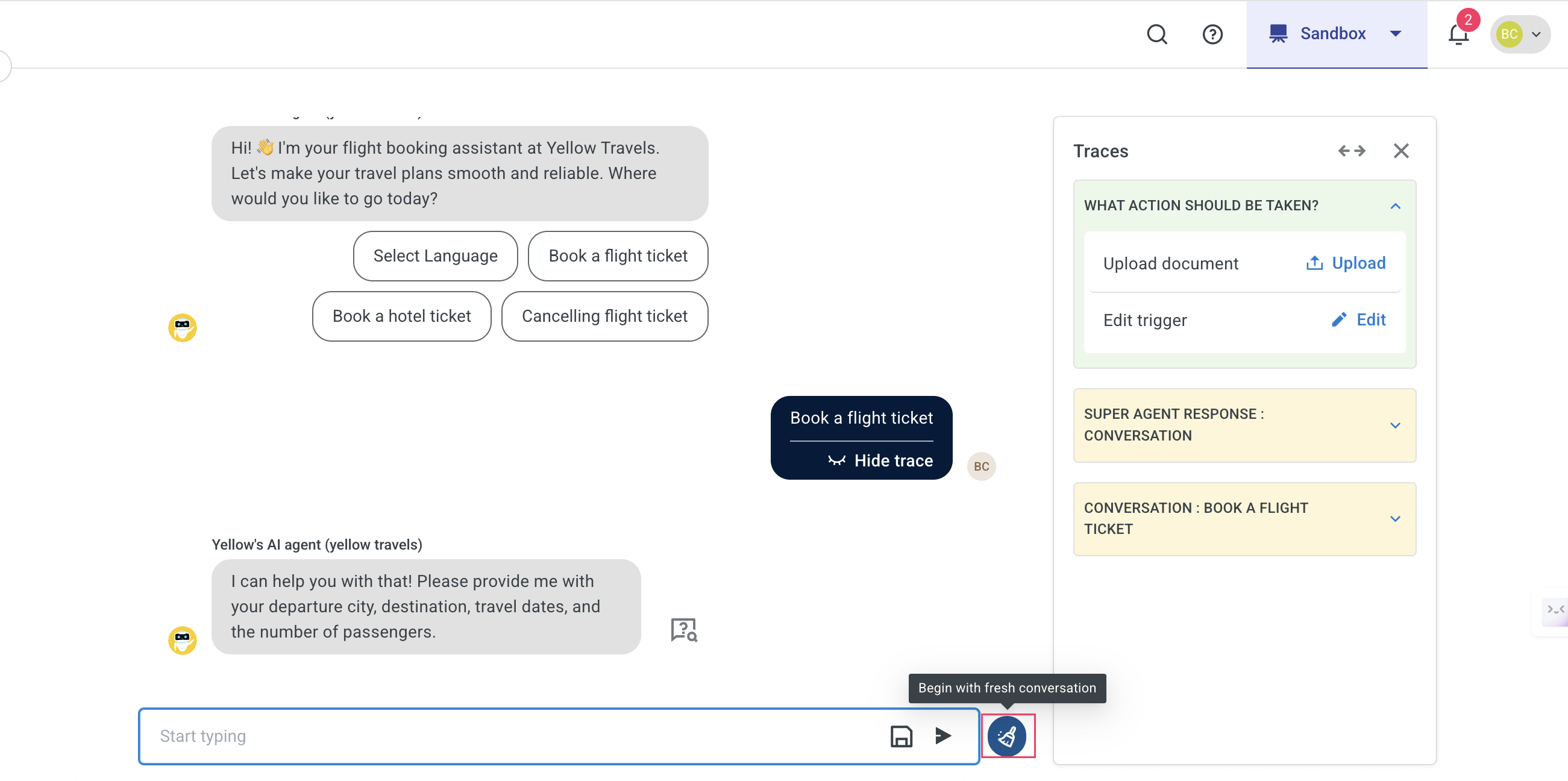The height and width of the screenshot is (781, 1568).
Task: Click the greeting message bubble
Action: (460, 174)
